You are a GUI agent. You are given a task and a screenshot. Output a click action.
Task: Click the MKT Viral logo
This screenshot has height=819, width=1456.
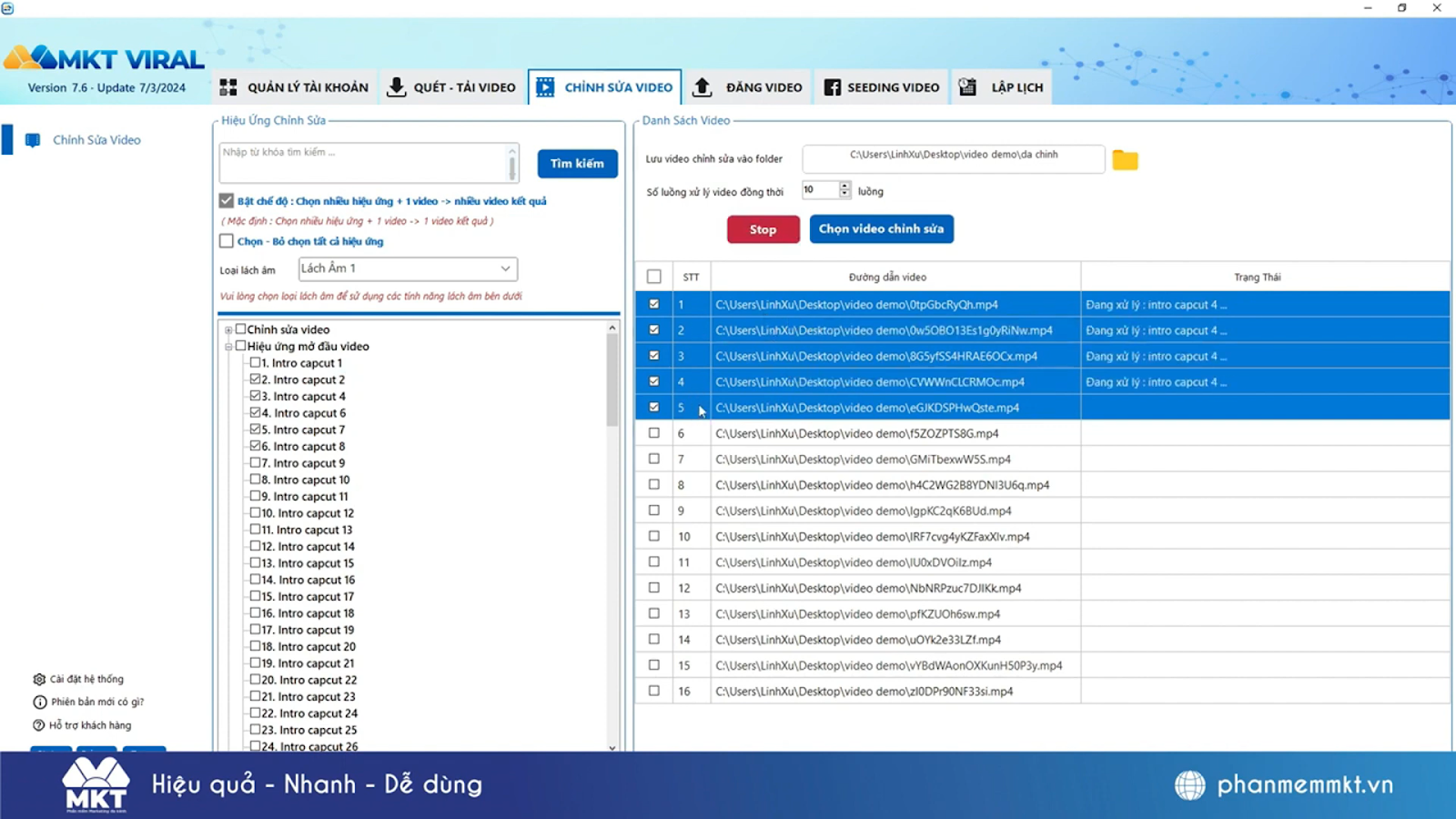coord(104,59)
